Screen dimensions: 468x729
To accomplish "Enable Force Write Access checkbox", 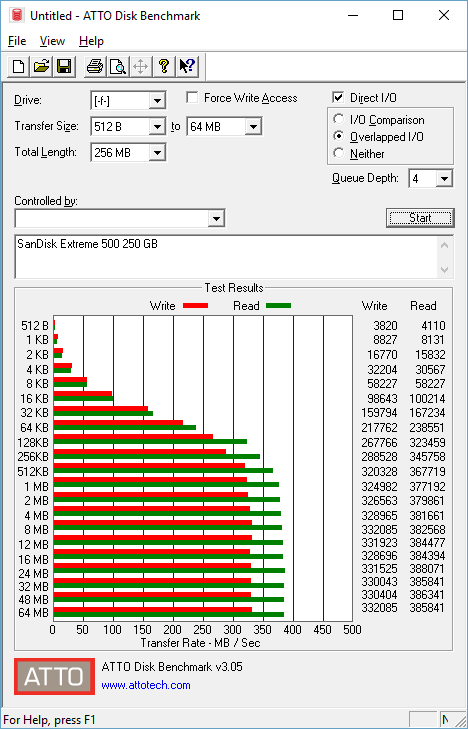I will (191, 98).
